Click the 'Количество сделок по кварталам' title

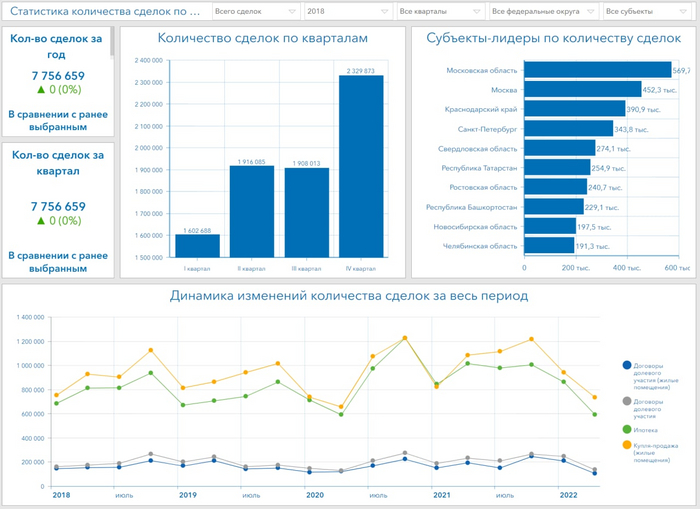pos(263,38)
